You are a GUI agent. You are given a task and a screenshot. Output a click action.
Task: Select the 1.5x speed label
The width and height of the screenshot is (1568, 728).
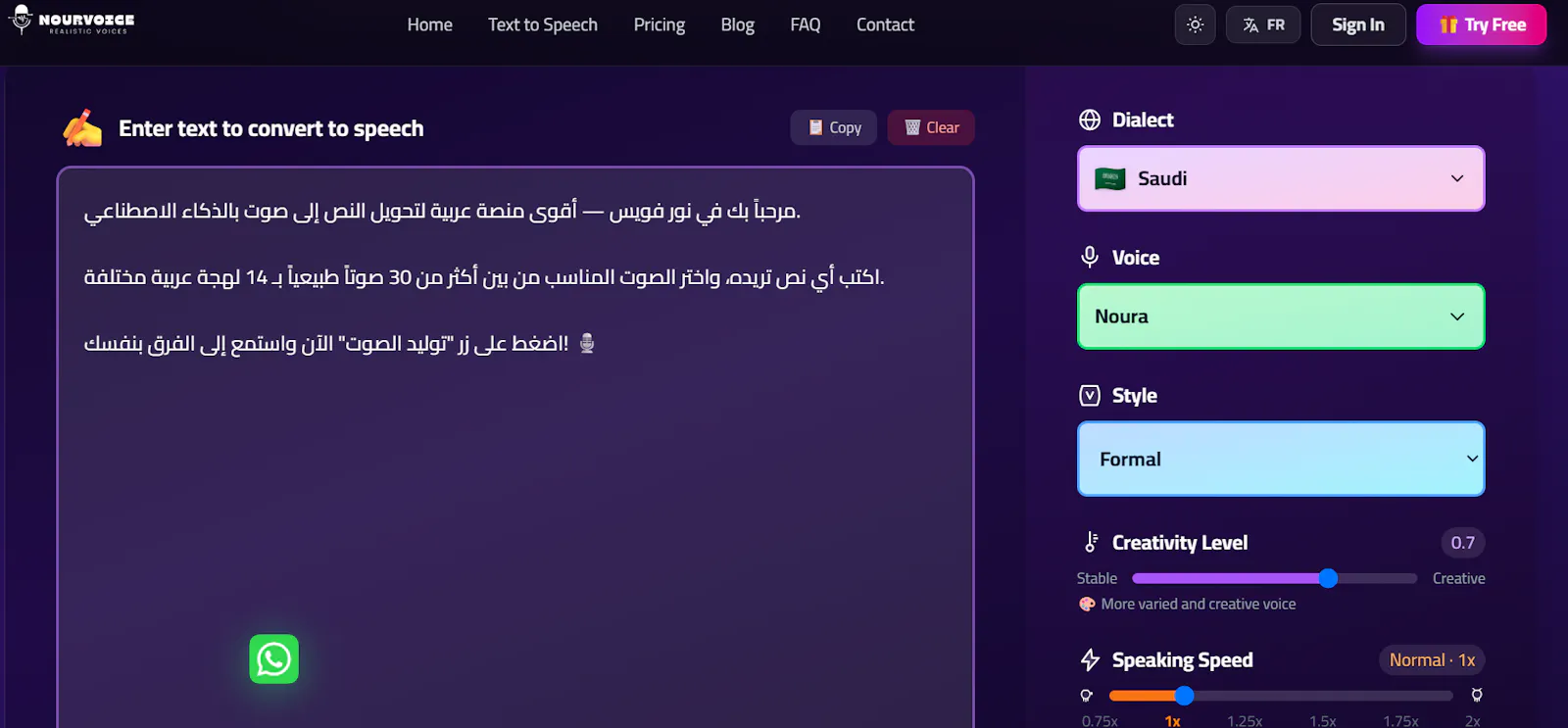point(1323,720)
